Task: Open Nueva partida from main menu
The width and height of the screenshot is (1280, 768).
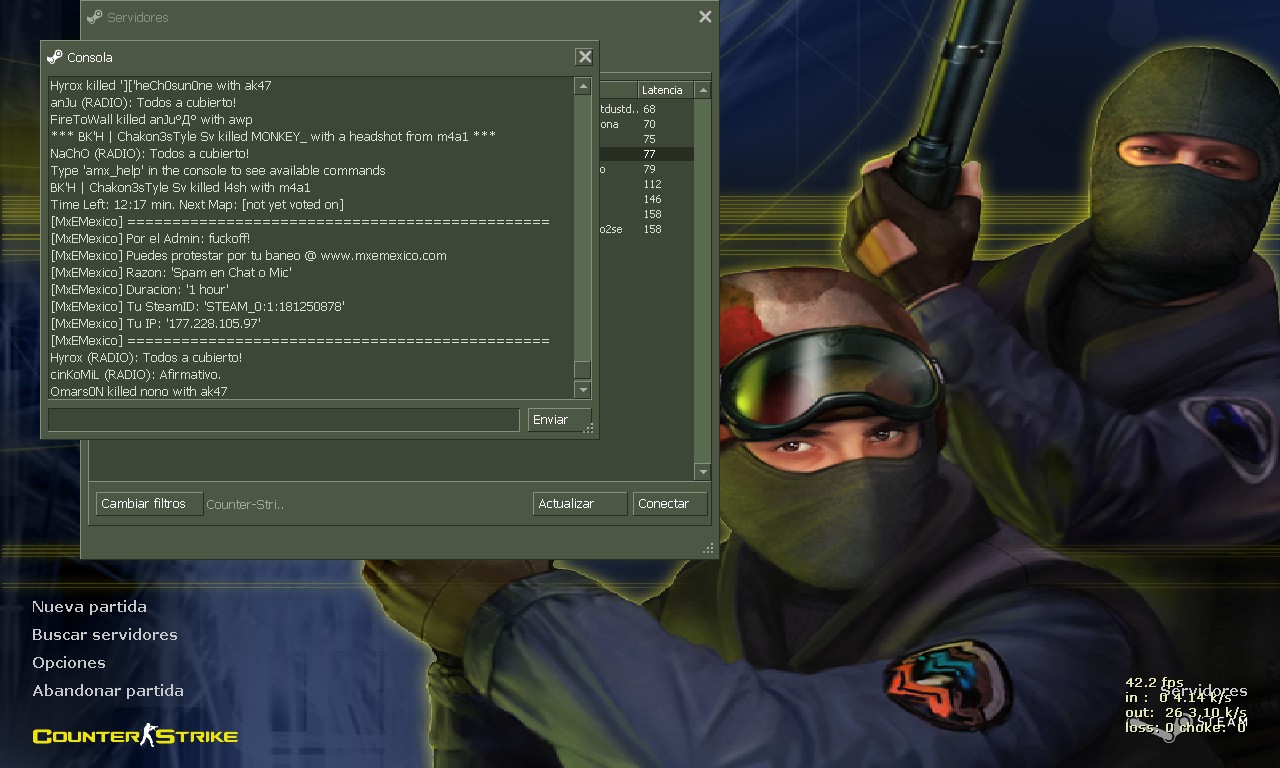Action: point(89,607)
